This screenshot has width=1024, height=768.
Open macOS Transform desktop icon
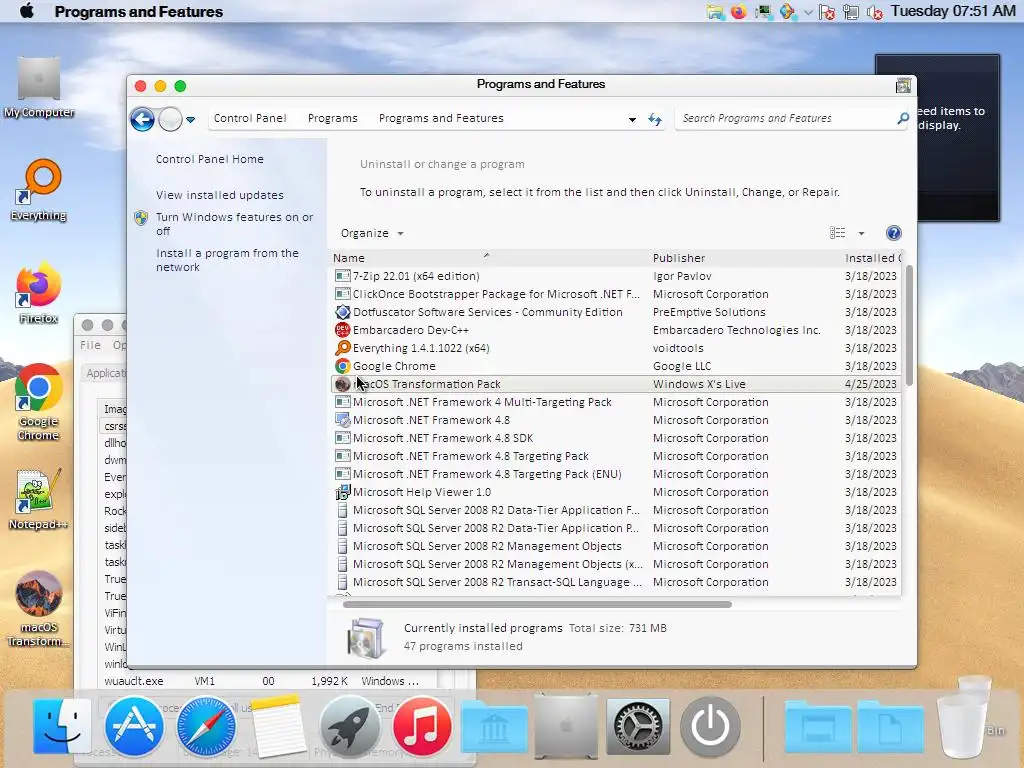(39, 609)
